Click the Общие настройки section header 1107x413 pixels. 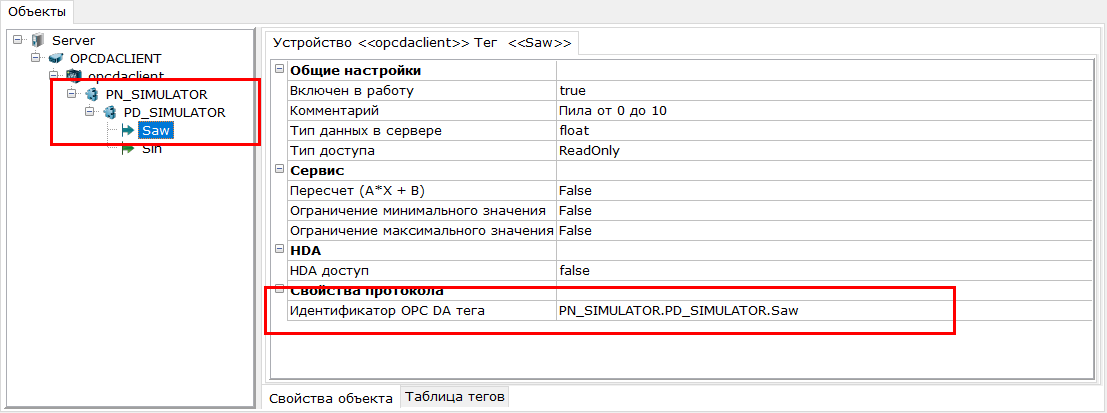pos(356,70)
